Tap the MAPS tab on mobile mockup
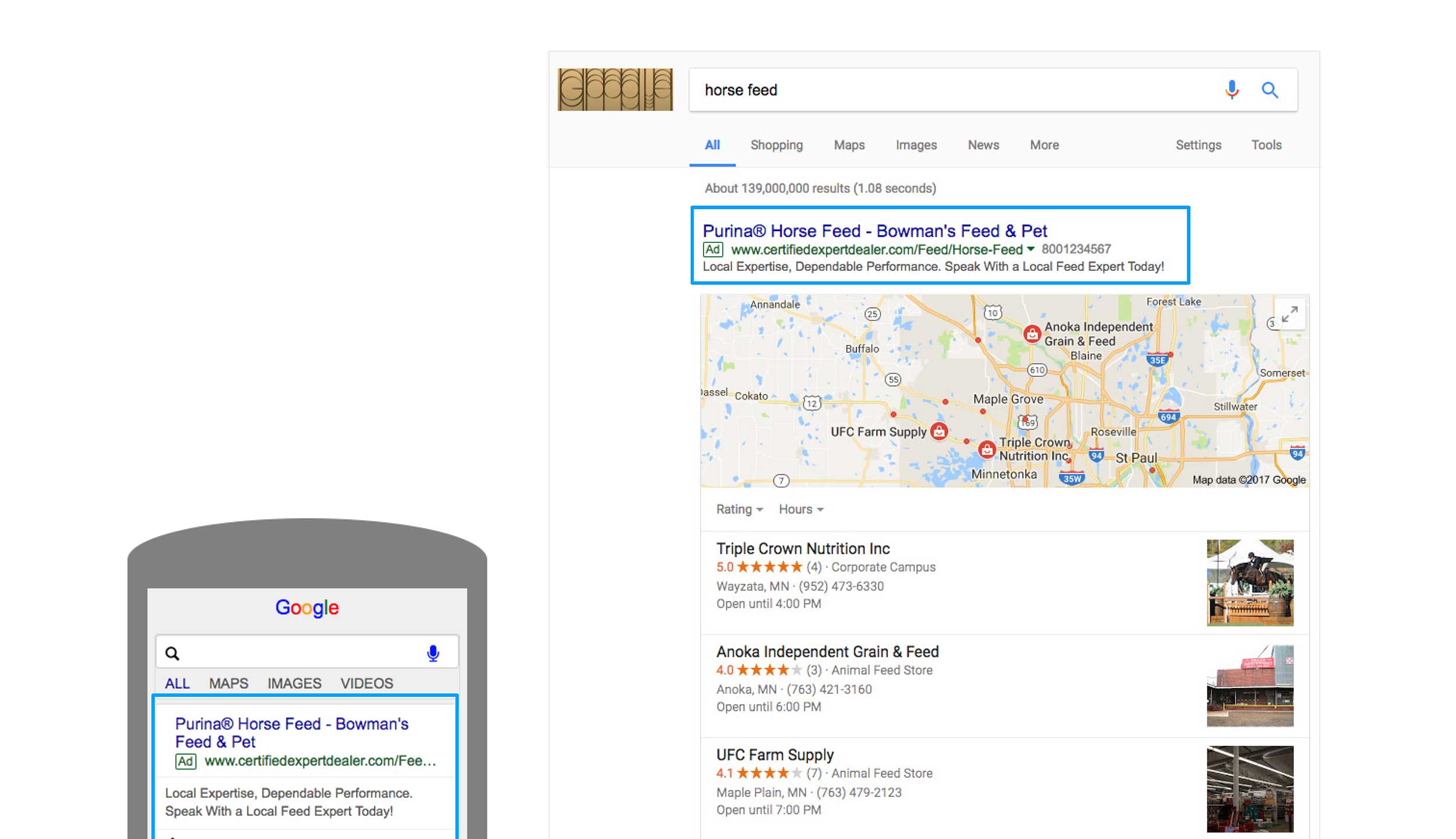 pos(228,683)
